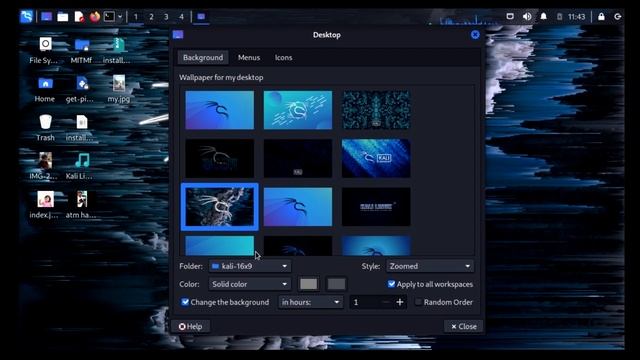Select the index.j image desktop icon
640x360 pixels.
click(x=44, y=205)
